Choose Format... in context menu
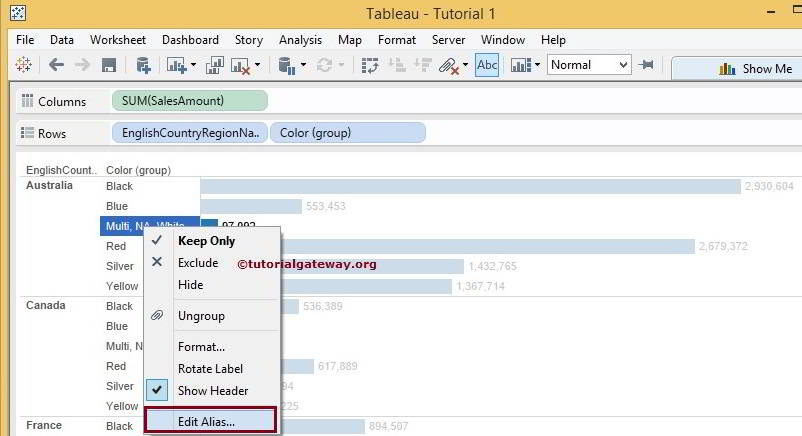The width and height of the screenshot is (802, 436). (x=213, y=346)
